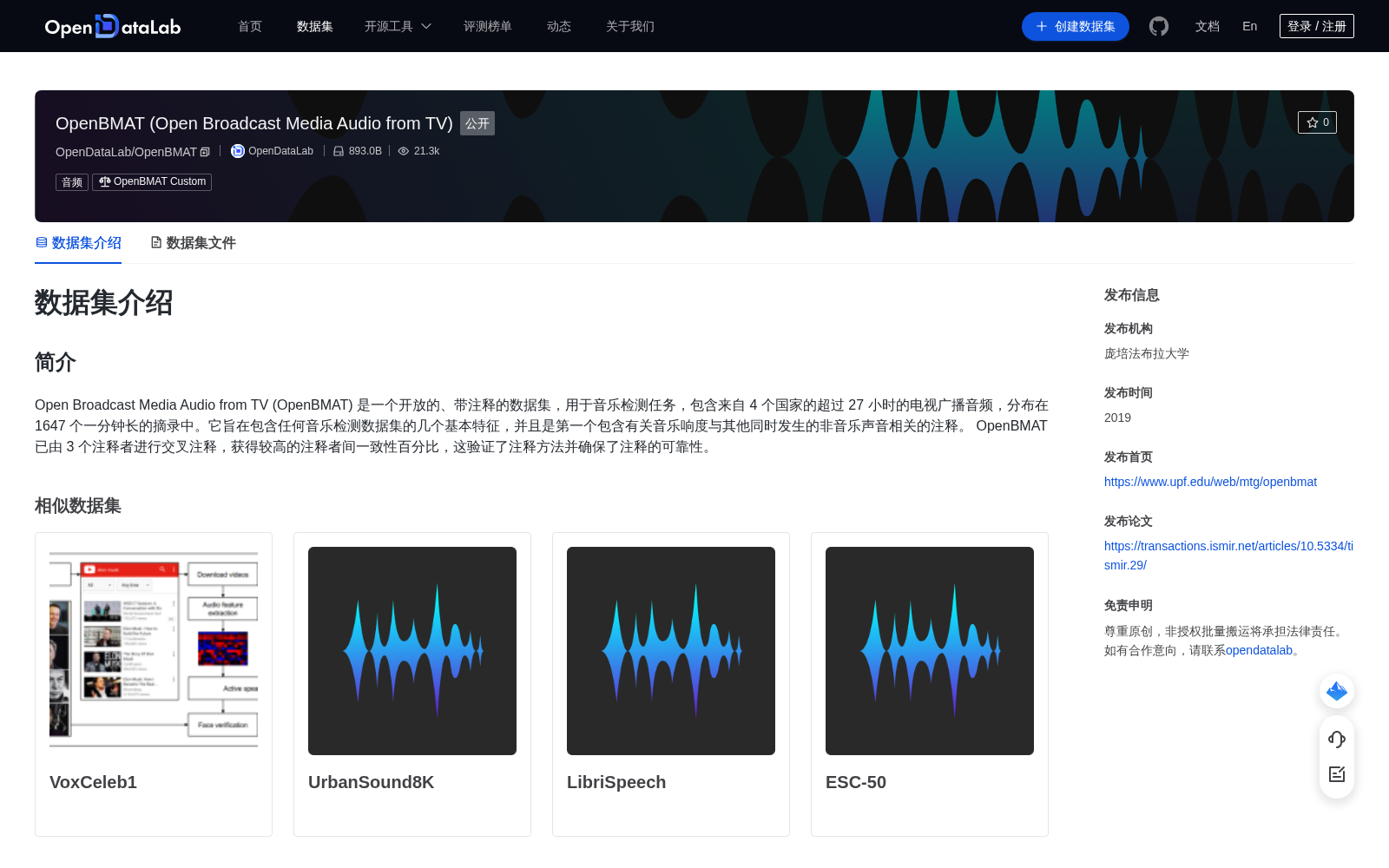Click the 庞培法布拉大学 publisher text
Screen dimensions: 1389x868
coord(1147,353)
